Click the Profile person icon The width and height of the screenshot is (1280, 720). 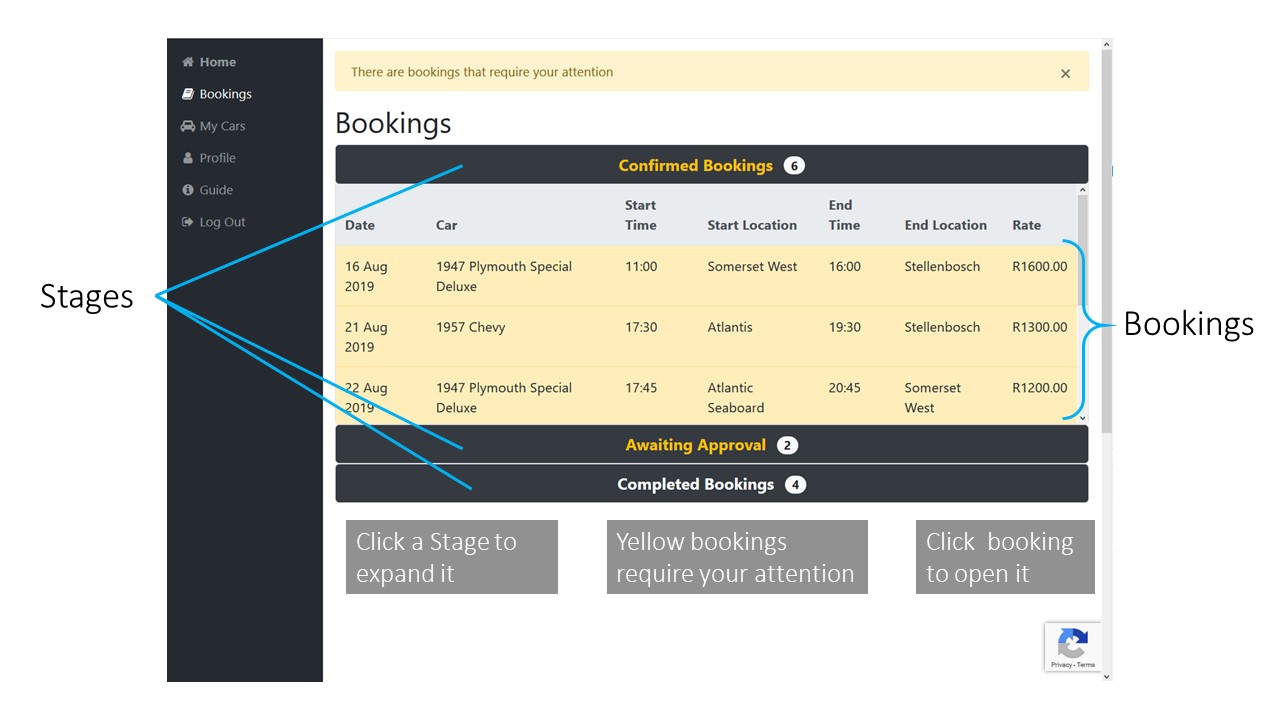187,158
